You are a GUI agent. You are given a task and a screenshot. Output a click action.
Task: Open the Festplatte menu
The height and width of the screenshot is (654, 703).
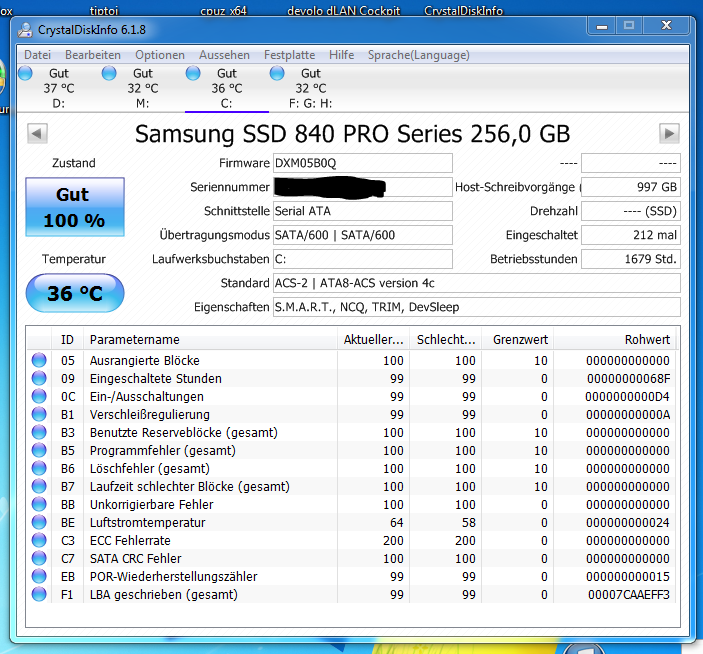[x=289, y=55]
